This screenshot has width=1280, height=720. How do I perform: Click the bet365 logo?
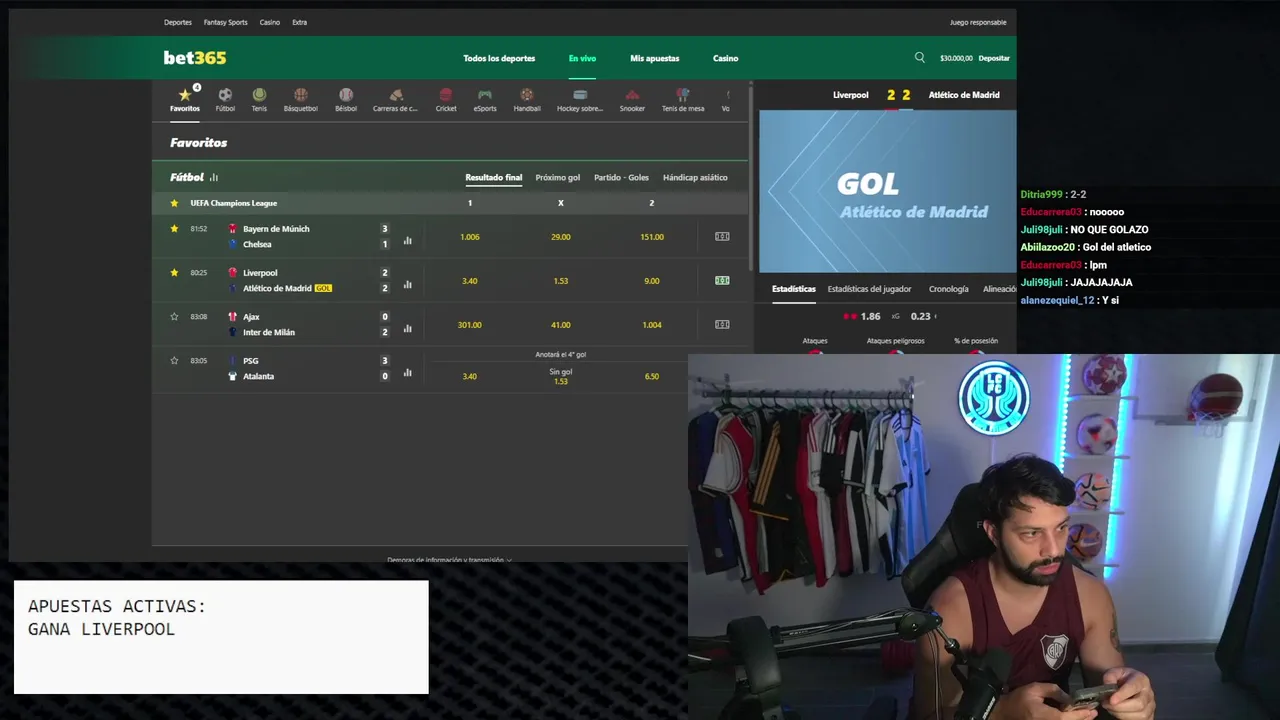195,58
